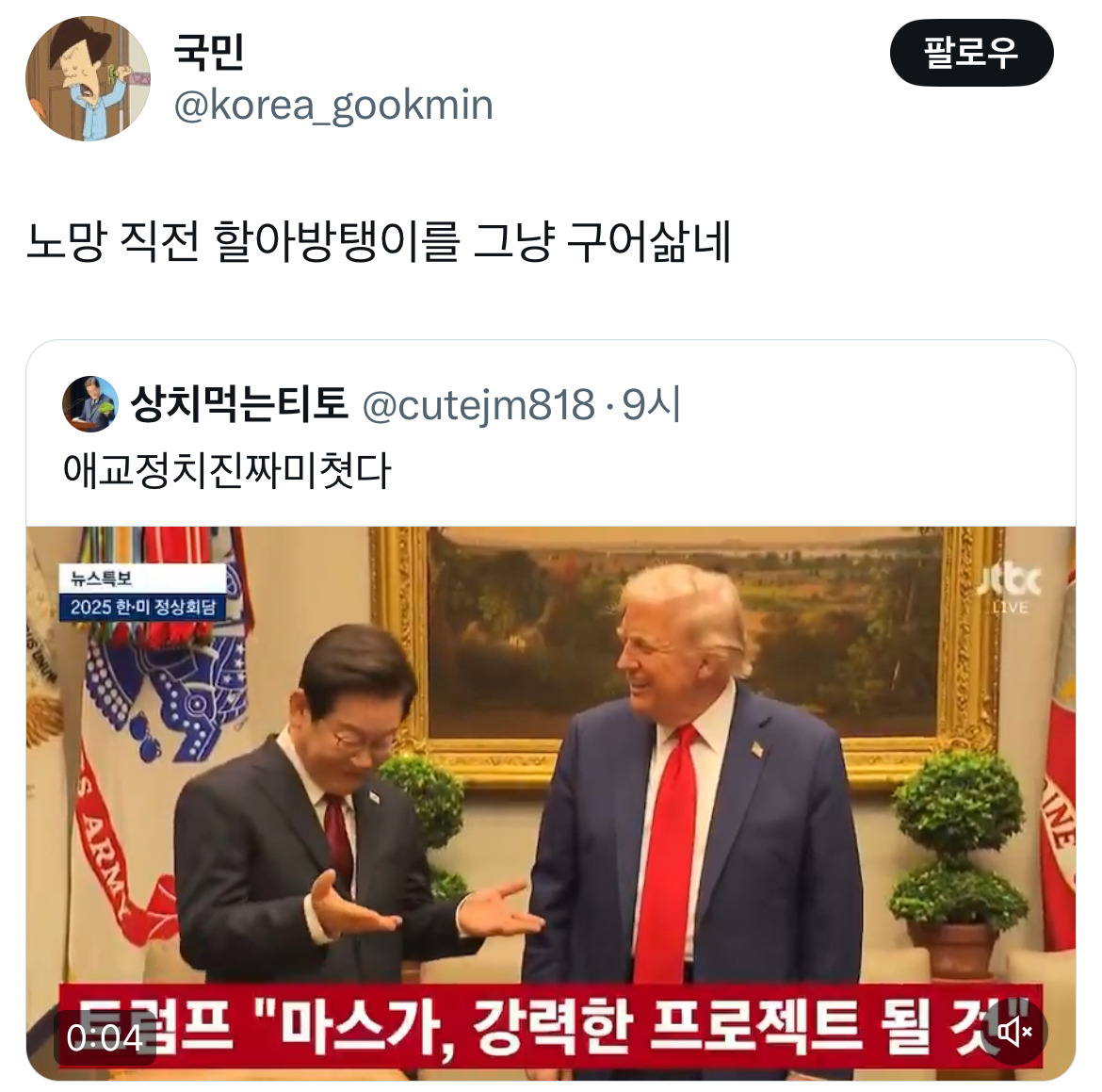Select the quoted text 애교정치진짜미쳤다

227,470
